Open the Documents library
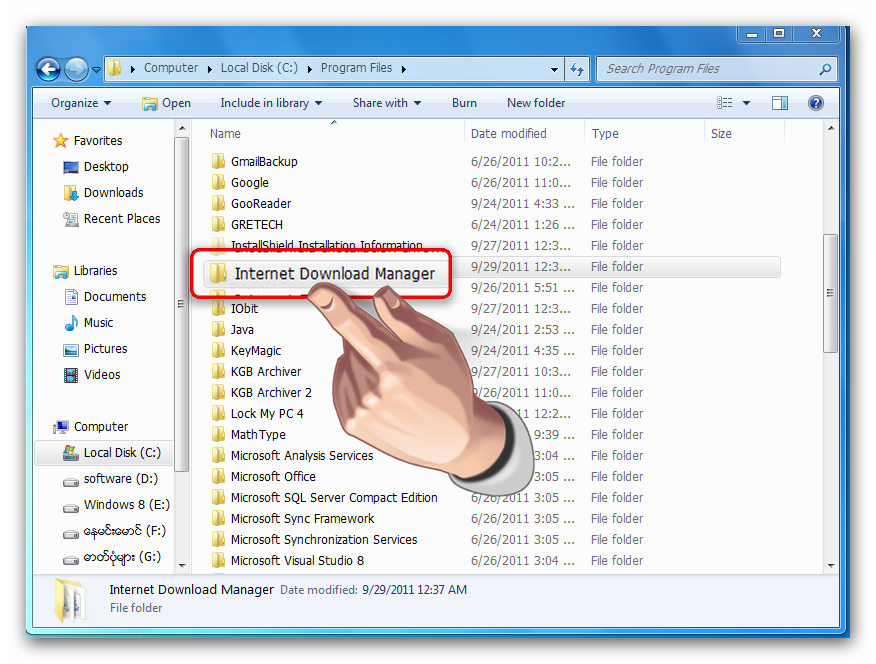This screenshot has height=664, width=876. click(x=105, y=297)
